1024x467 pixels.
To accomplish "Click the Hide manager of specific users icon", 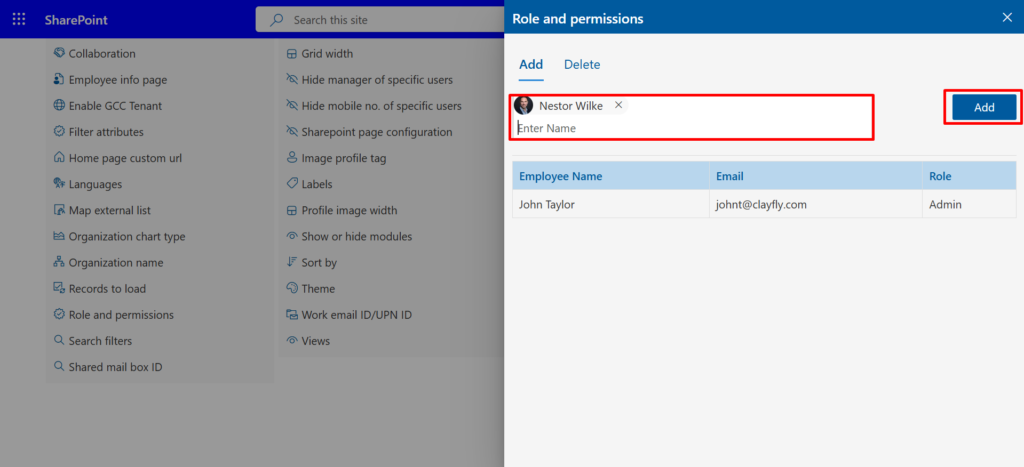I will [292, 80].
